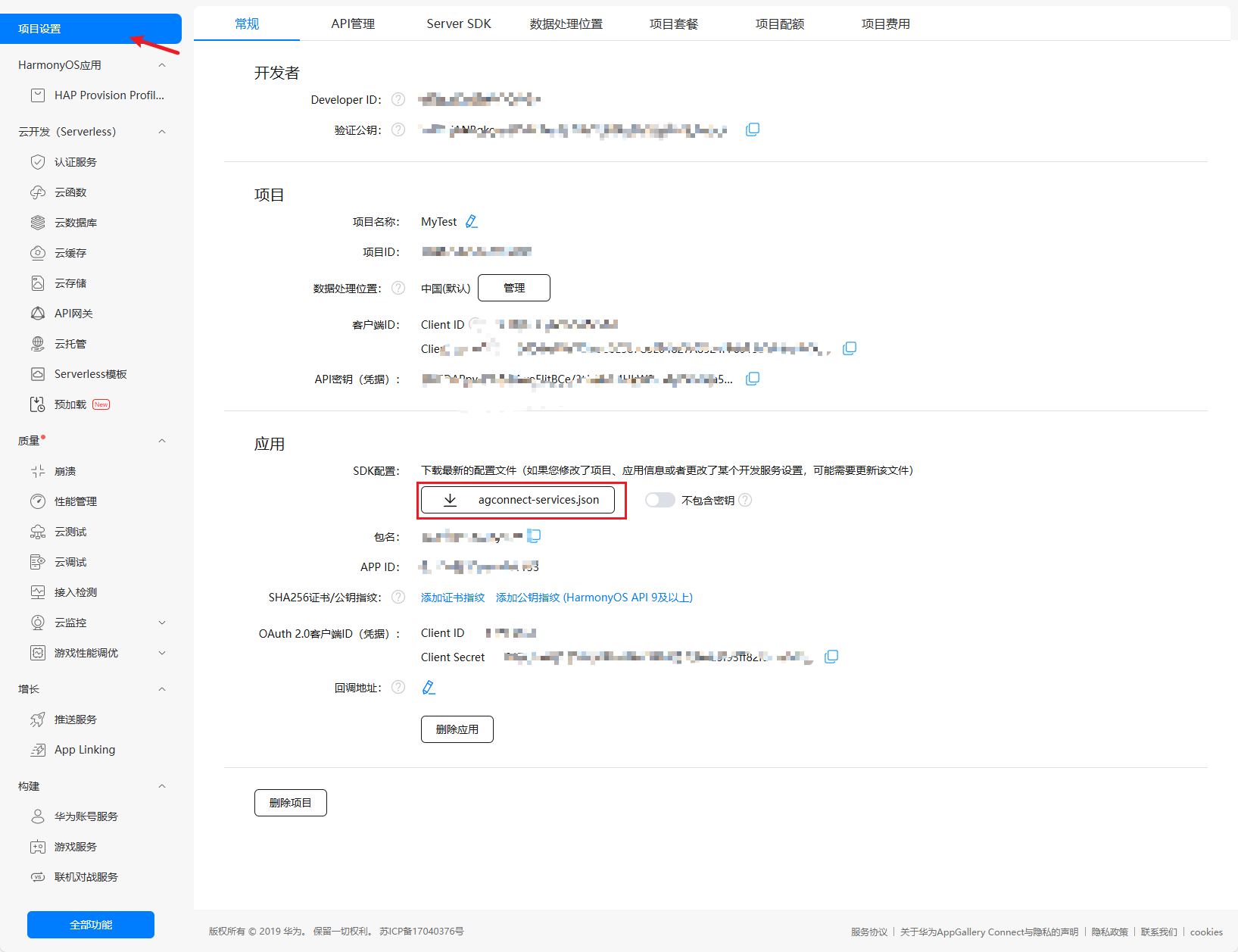Copy the Client Secret with the copy icon
The height and width of the screenshot is (952, 1238).
click(x=831, y=657)
